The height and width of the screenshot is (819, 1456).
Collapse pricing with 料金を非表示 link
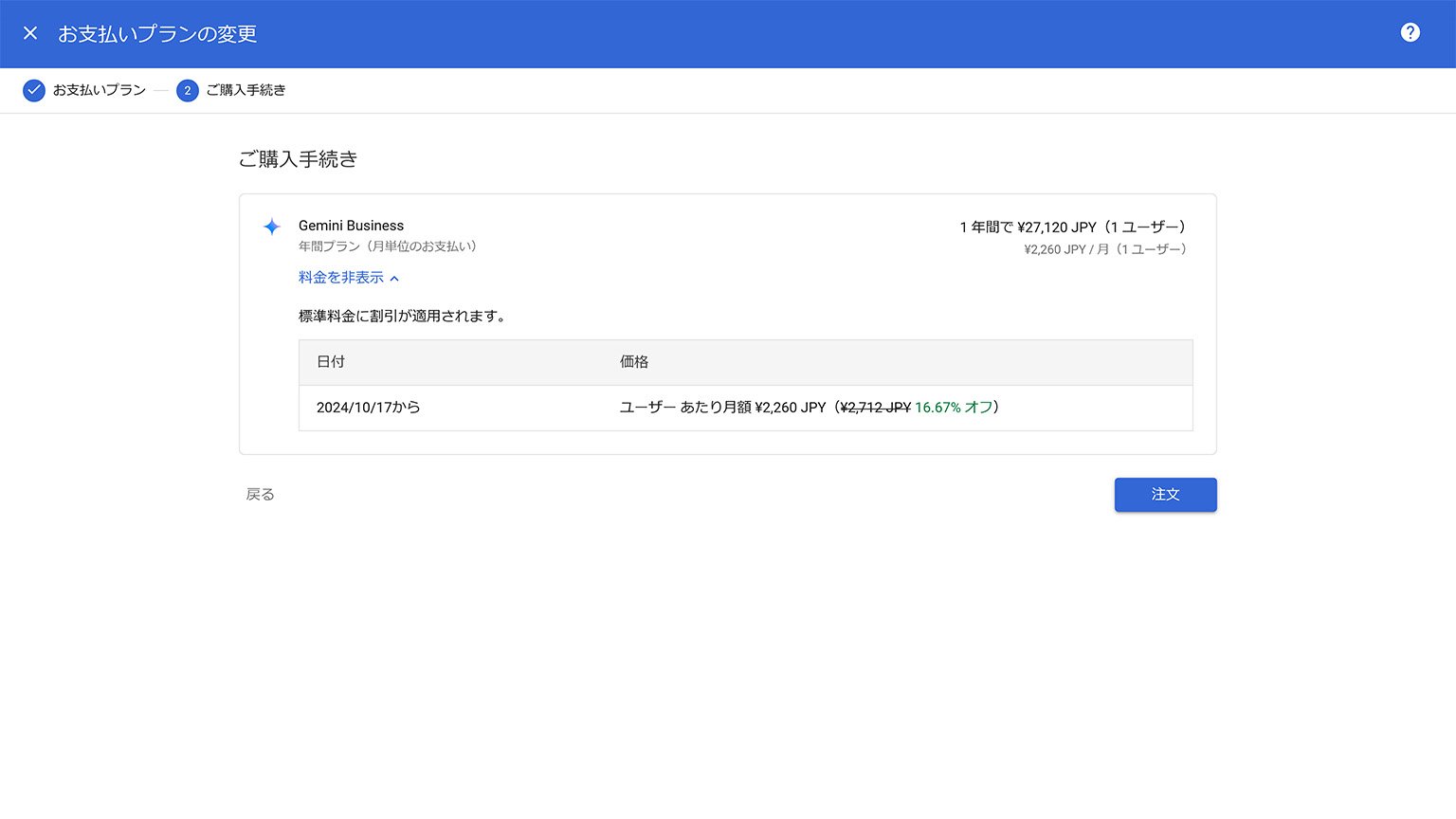click(349, 278)
